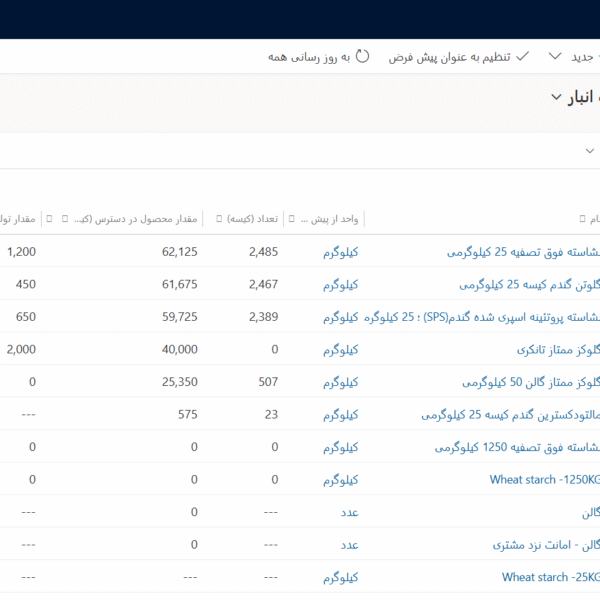The width and height of the screenshot is (600, 600).
Task: Click کیلوگرم unit in the Wheat starch -25KG row
Action: coord(340,577)
